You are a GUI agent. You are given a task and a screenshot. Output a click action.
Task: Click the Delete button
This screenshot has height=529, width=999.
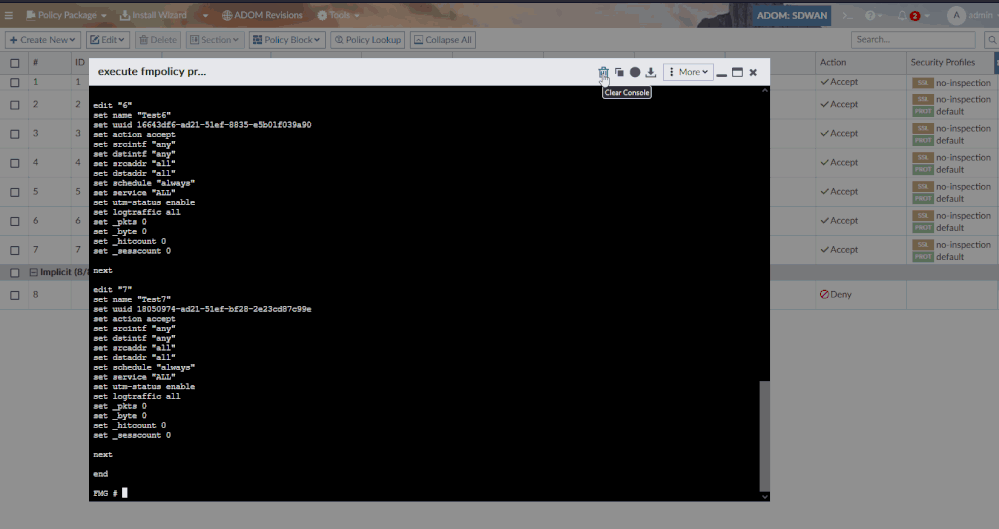point(158,40)
